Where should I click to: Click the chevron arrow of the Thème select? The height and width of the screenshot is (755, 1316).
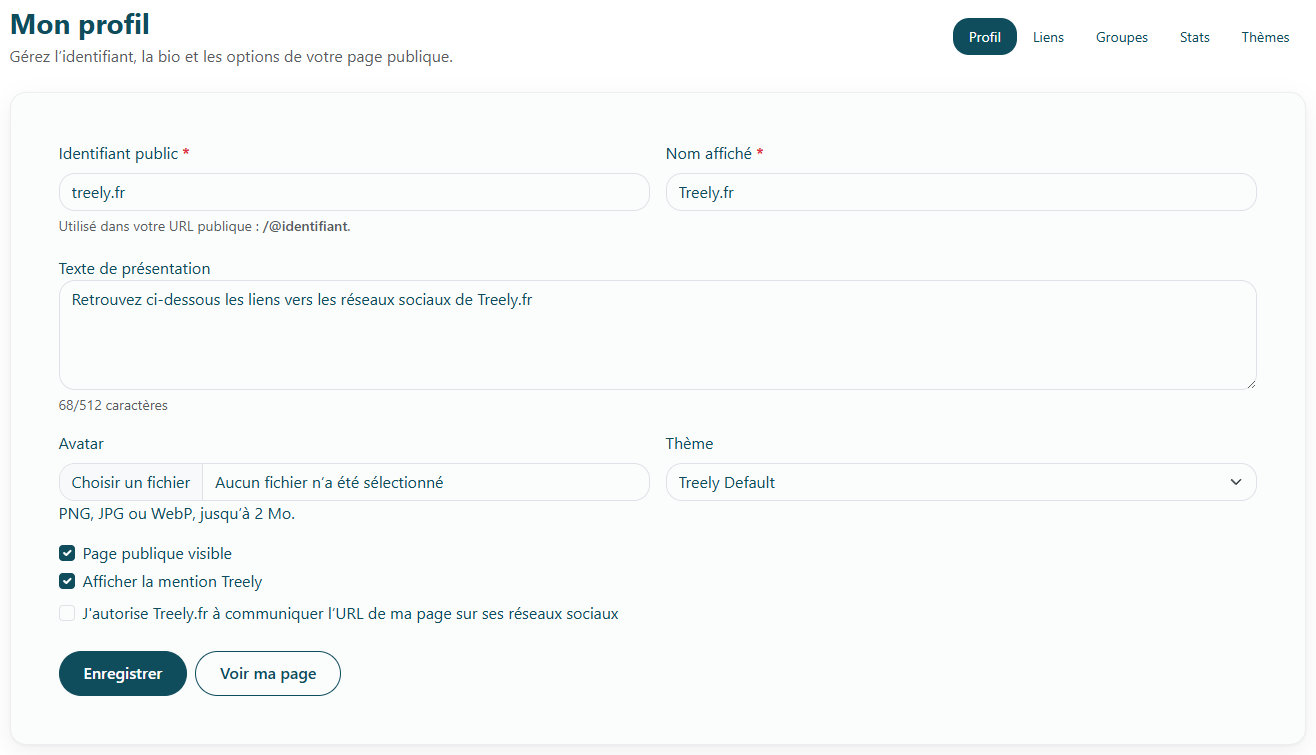click(x=1235, y=482)
